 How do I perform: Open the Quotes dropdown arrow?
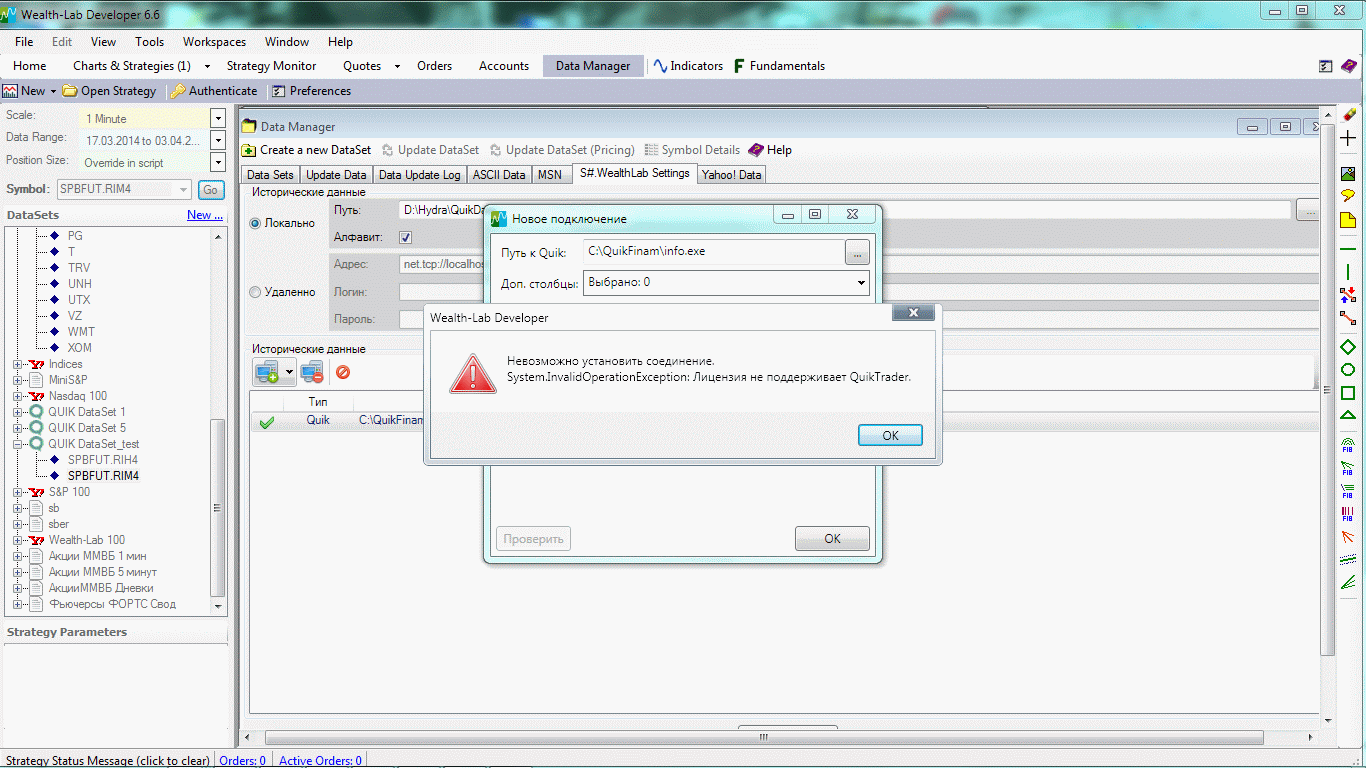click(397, 66)
